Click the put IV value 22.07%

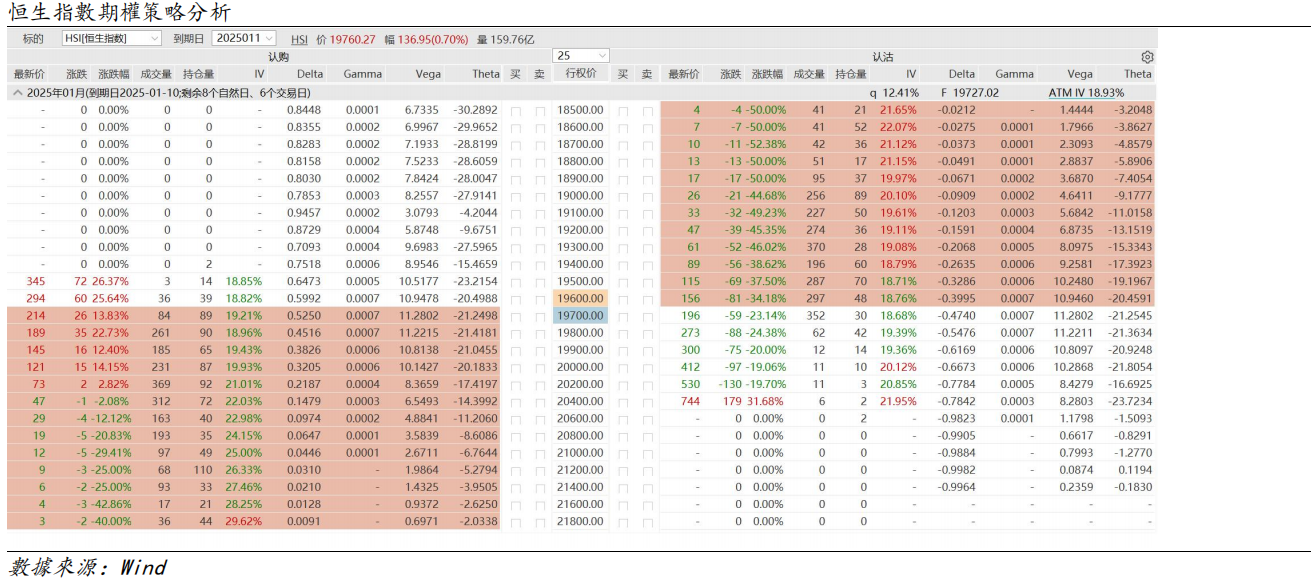[898, 127]
